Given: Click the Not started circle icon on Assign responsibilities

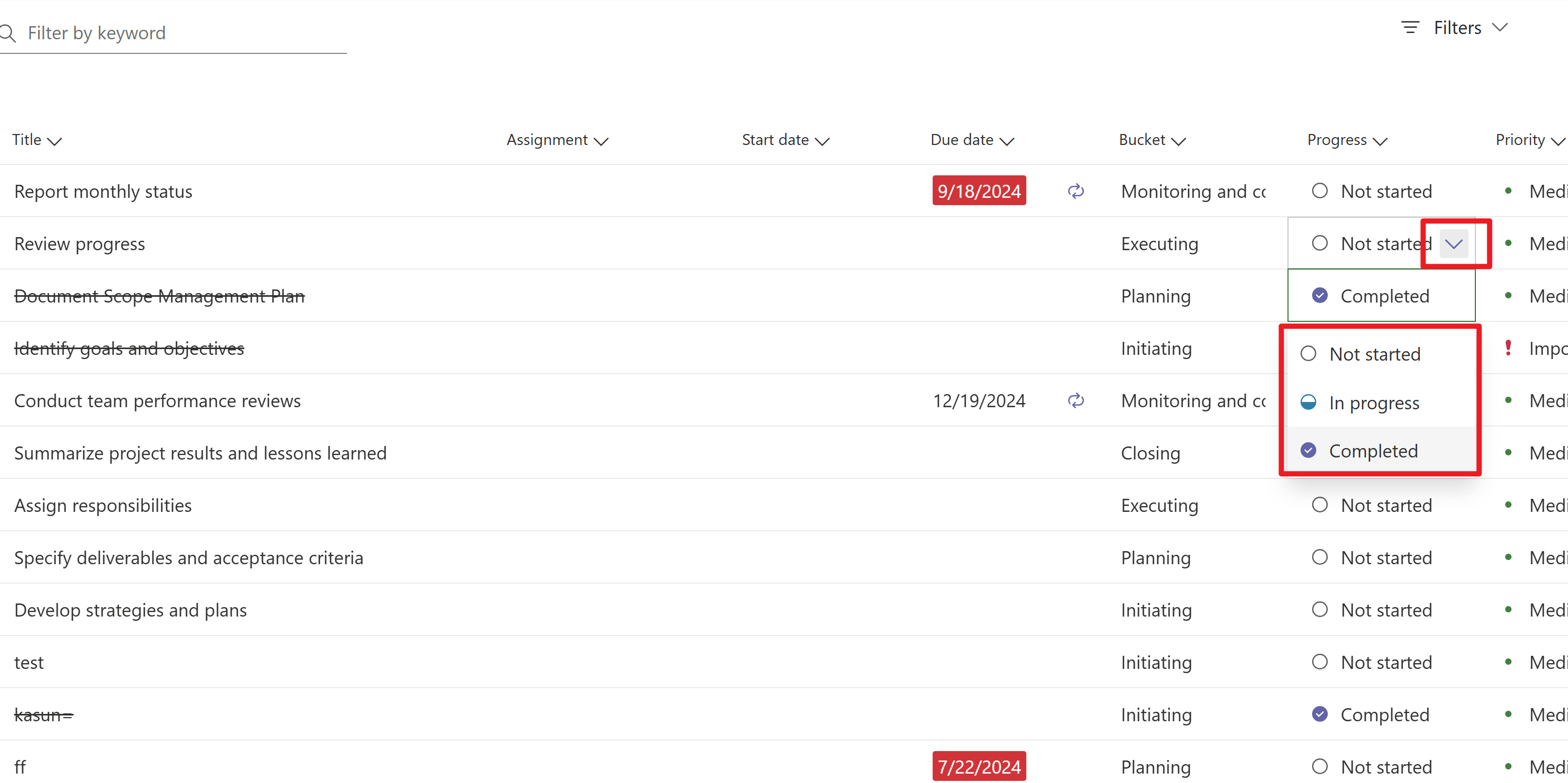Looking at the screenshot, I should click(x=1319, y=505).
